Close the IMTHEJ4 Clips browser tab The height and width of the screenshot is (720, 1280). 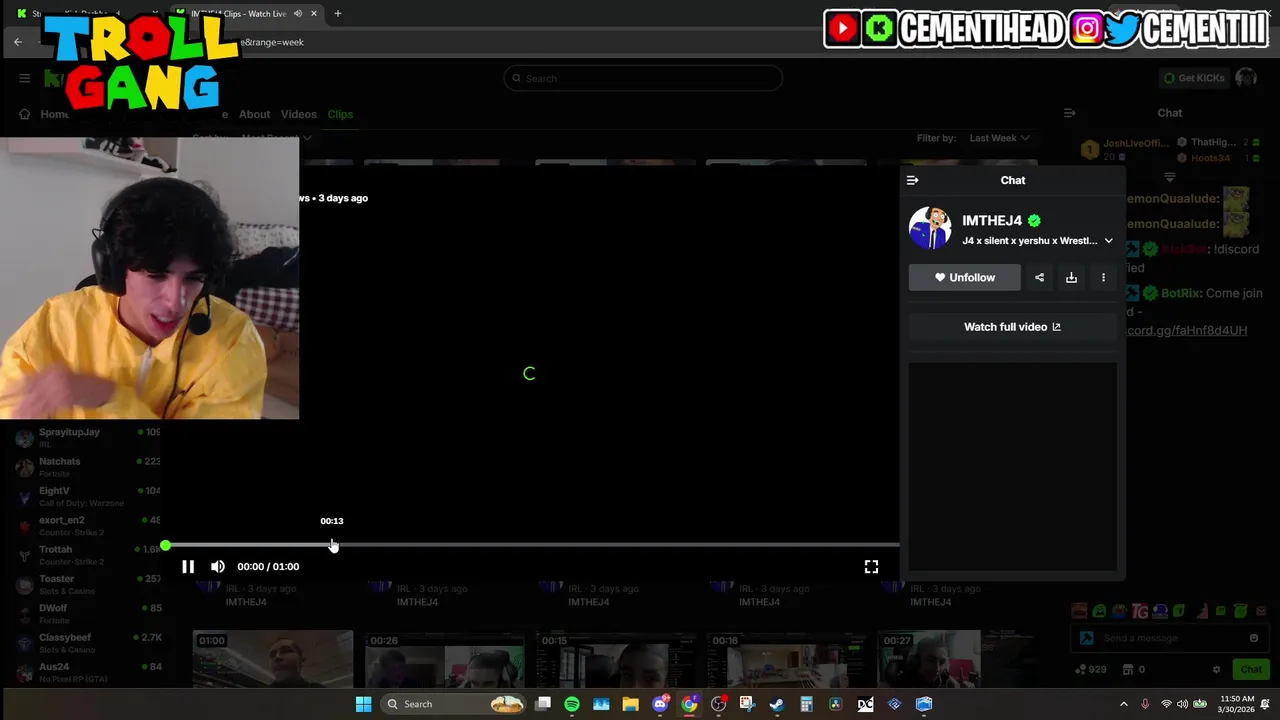314,14
